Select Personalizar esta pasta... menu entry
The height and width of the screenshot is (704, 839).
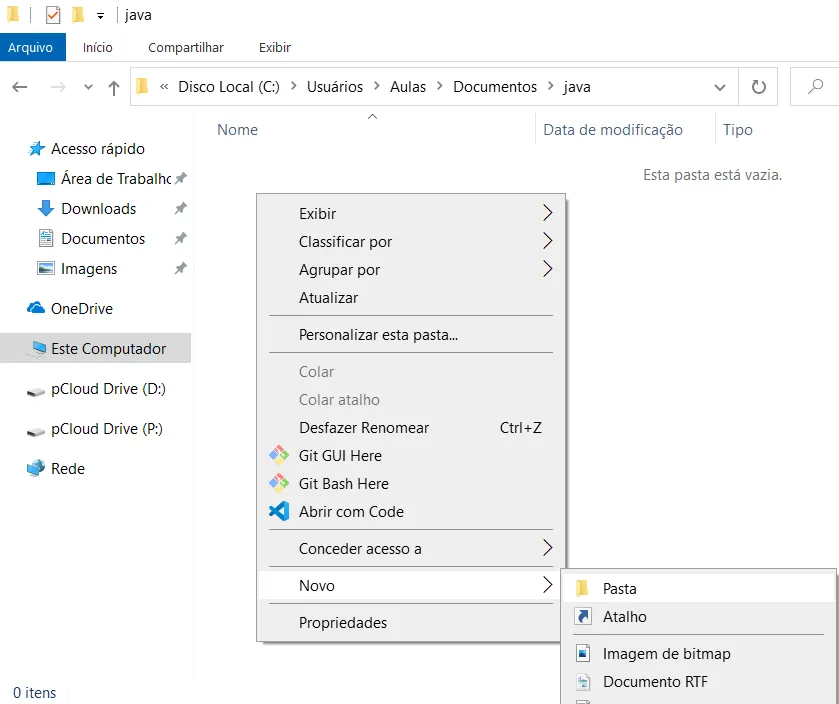click(x=411, y=335)
